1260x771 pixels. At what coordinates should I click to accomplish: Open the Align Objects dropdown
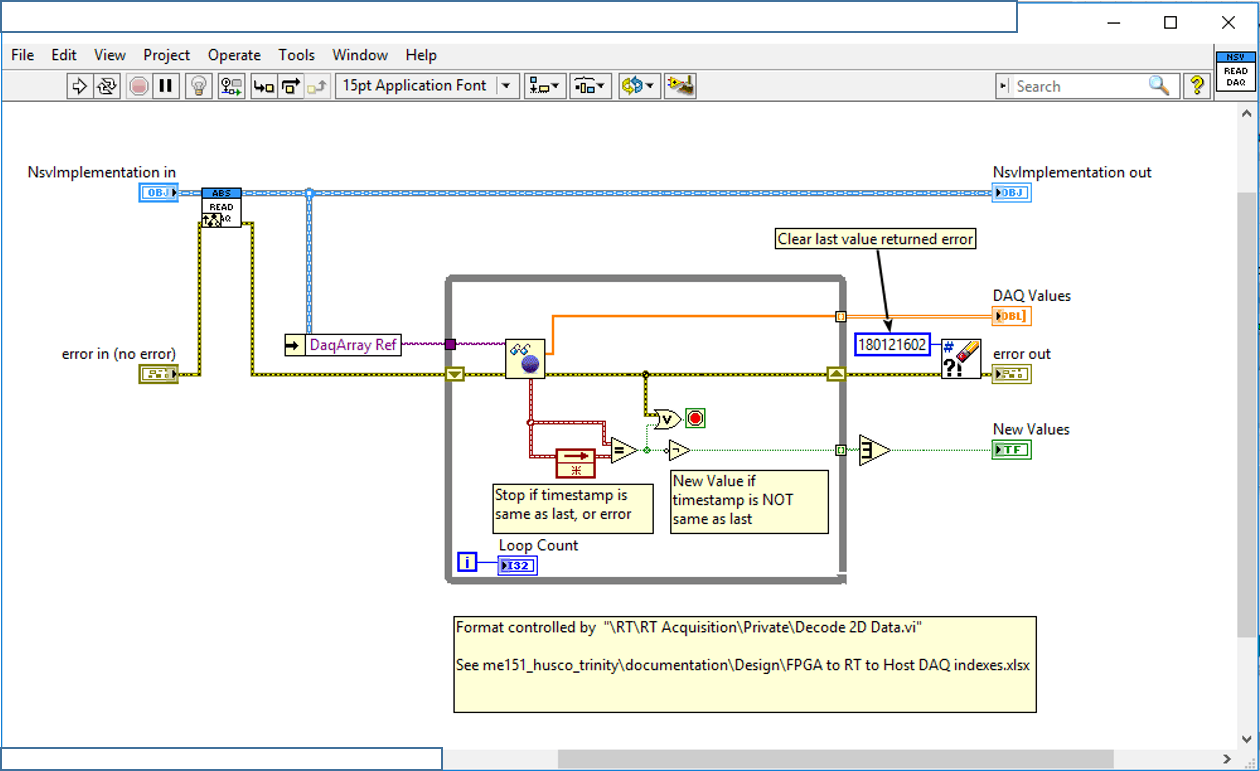coord(544,85)
